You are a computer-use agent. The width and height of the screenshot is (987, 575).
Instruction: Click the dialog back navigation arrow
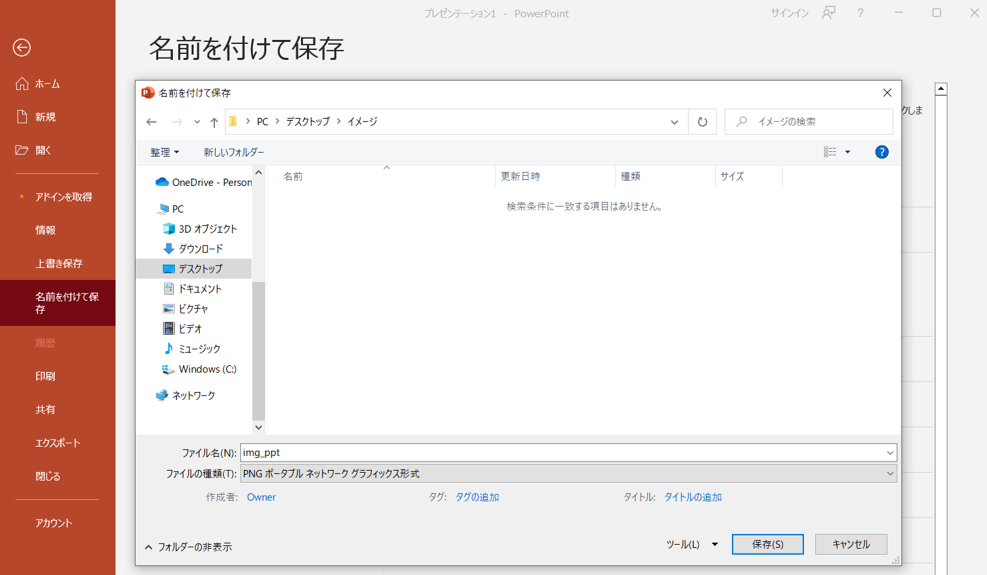coord(151,122)
